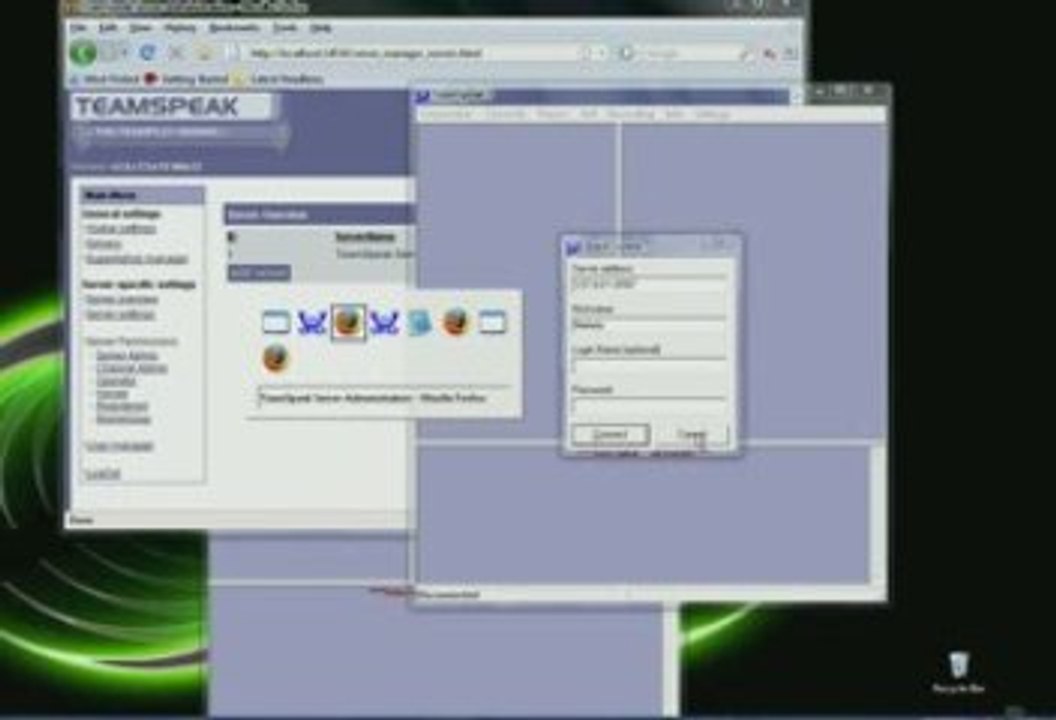Choose the first window icon in the task switcher
The image size is (1056, 720).
(275, 322)
